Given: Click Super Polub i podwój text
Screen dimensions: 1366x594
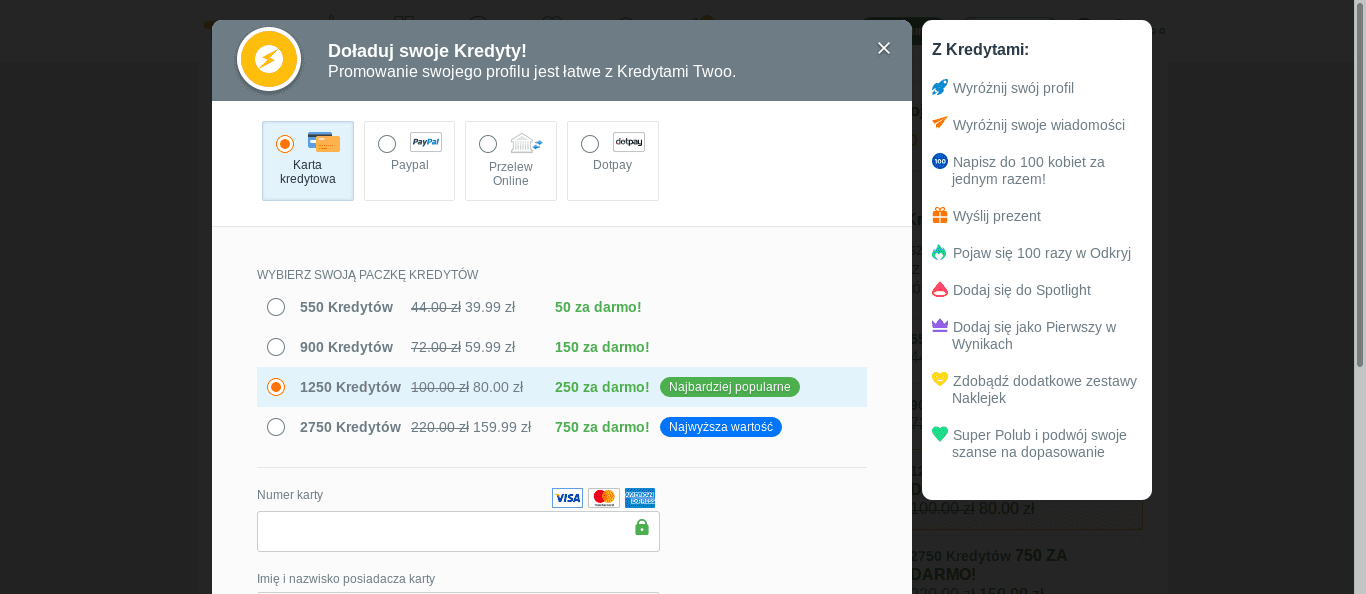Looking at the screenshot, I should pos(1039,443).
